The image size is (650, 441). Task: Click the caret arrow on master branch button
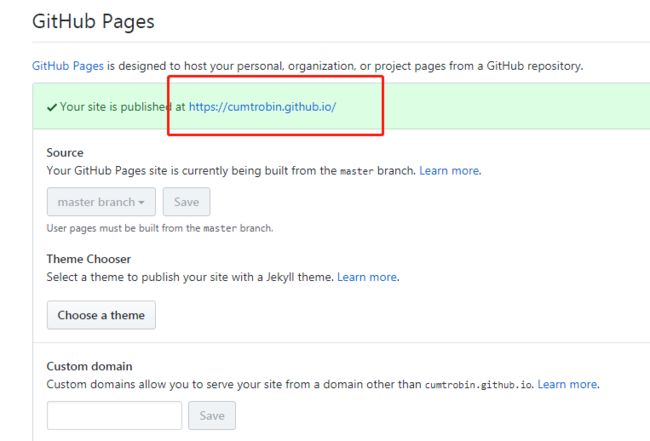(x=141, y=203)
